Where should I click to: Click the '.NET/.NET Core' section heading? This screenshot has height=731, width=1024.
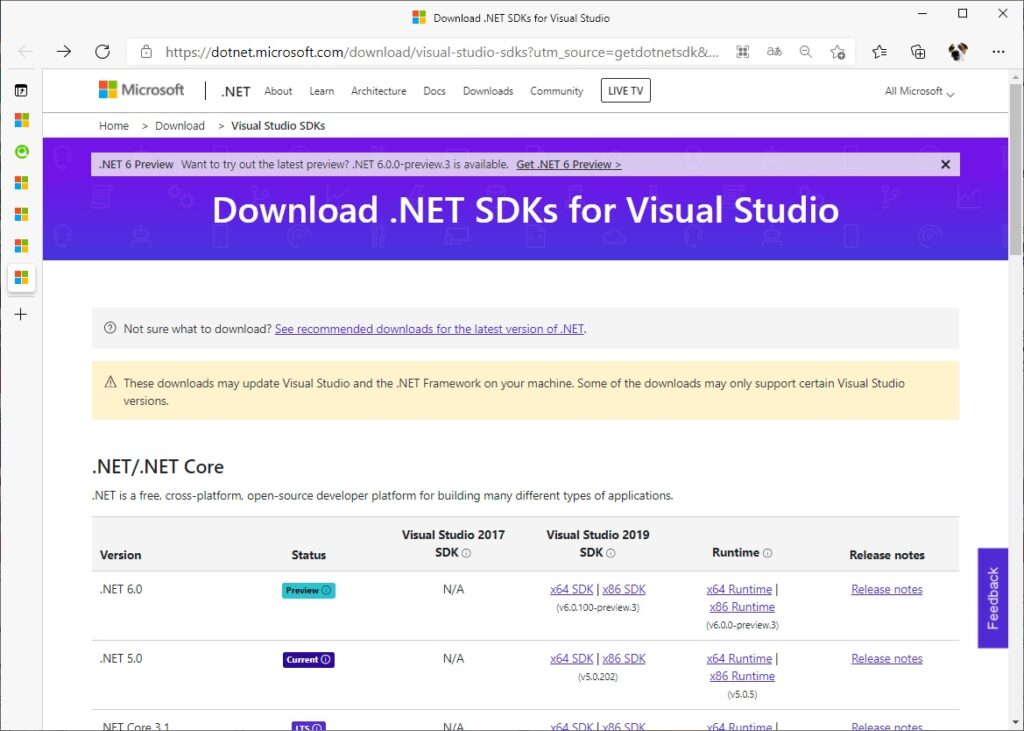158,466
